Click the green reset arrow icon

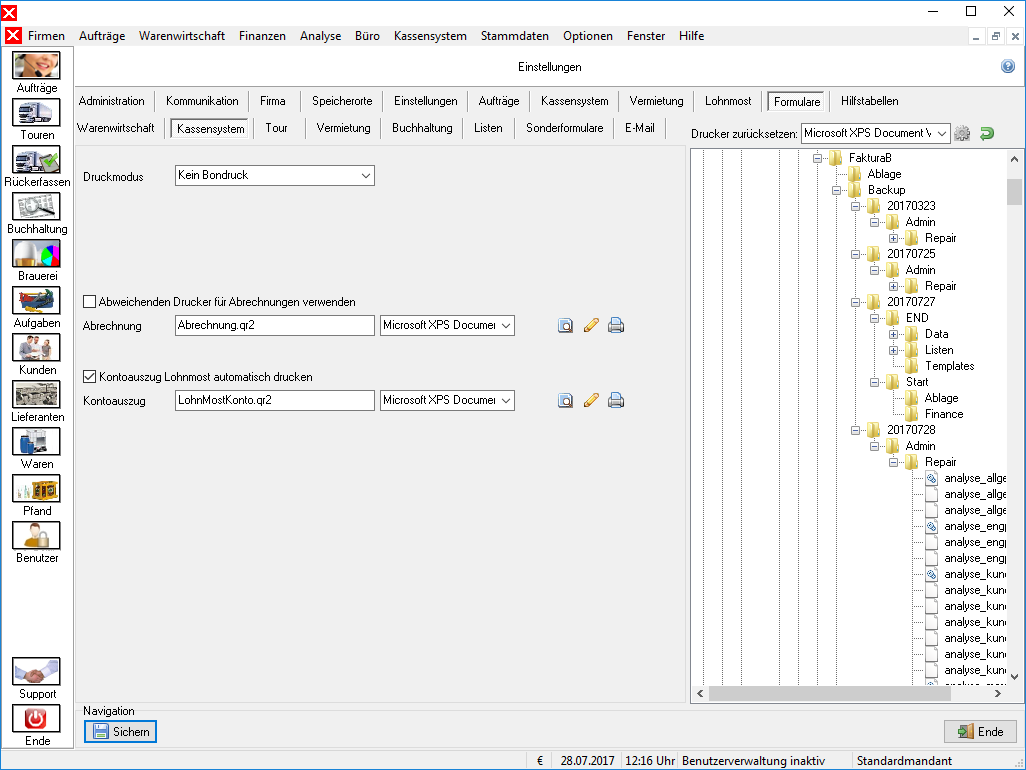987,133
